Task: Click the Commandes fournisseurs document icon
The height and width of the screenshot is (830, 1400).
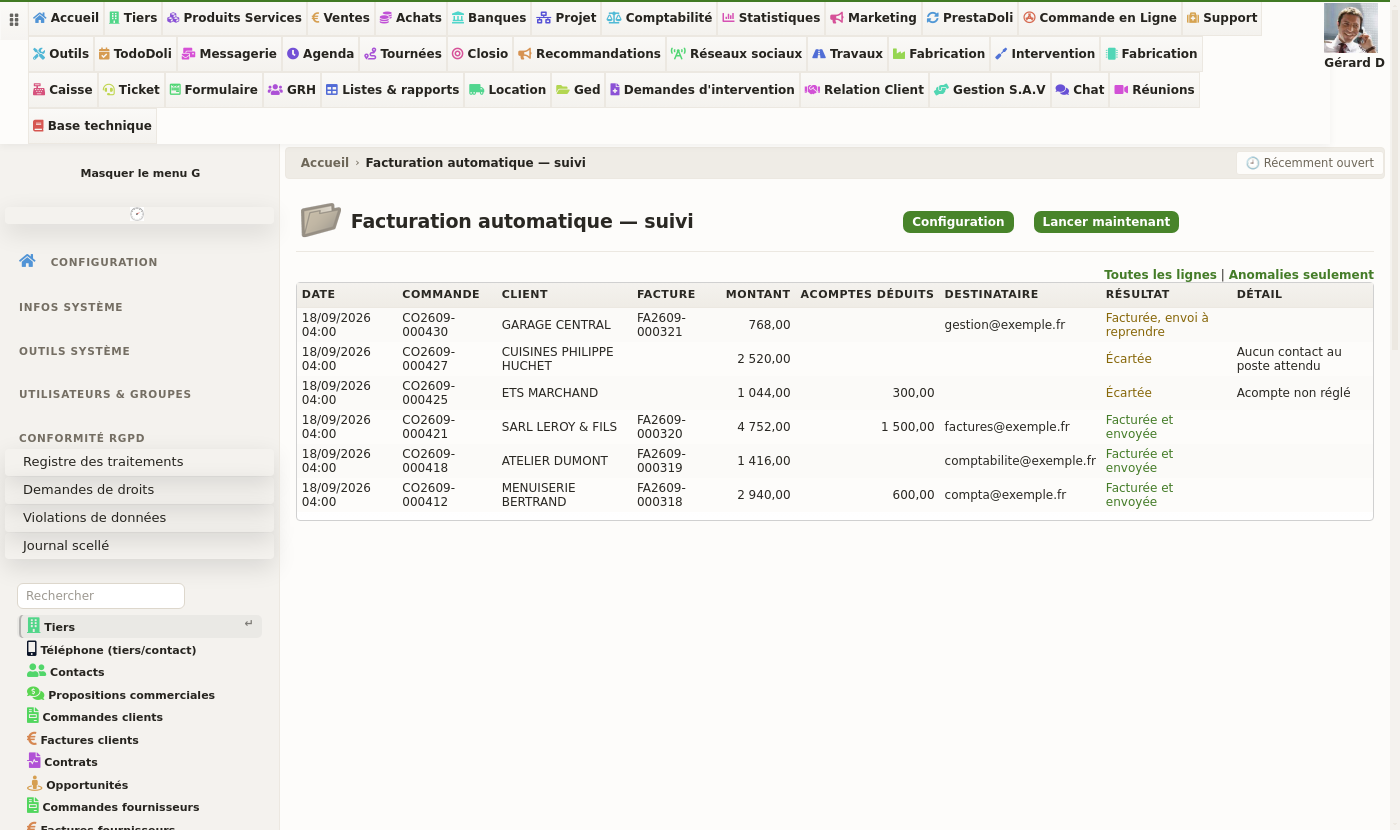Action: 33,806
